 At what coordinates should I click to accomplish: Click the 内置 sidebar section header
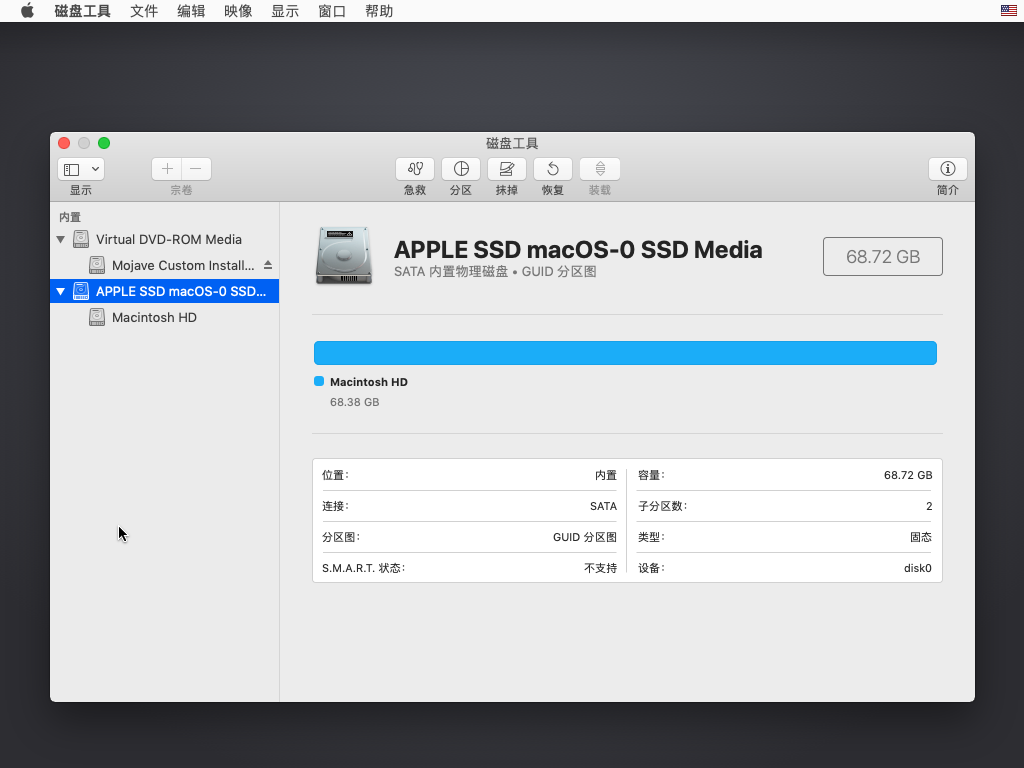(70, 217)
